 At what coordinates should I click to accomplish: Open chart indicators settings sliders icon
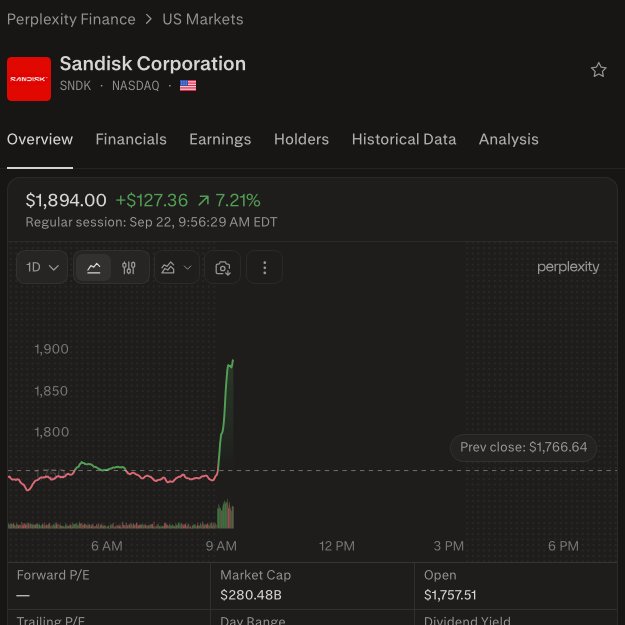pyautogui.click(x=128, y=267)
